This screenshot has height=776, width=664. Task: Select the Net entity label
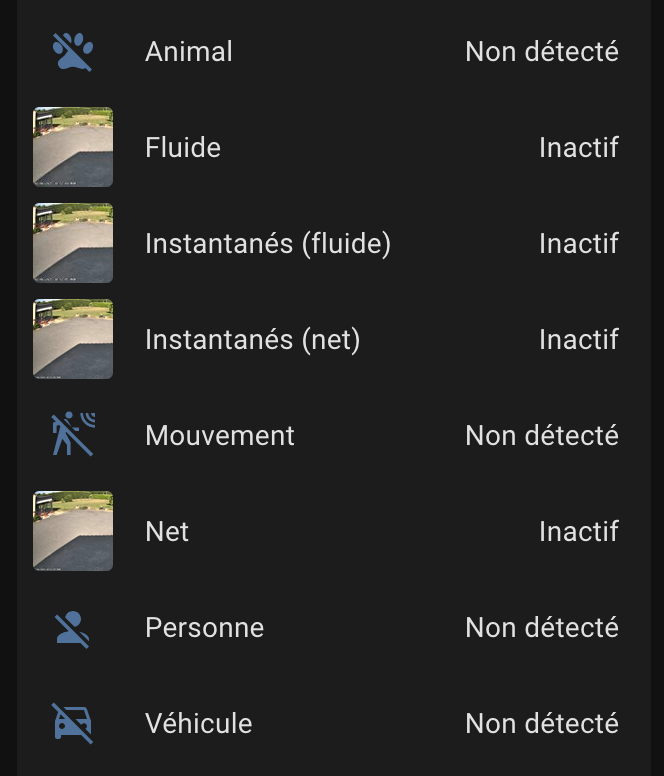click(167, 531)
